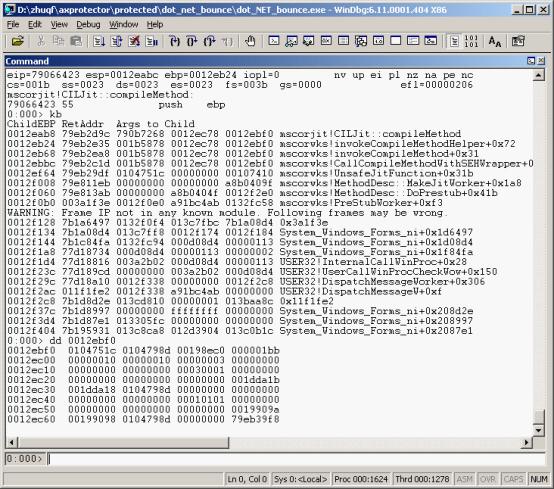
Task: Click status bar Ln 0, Col 0
Action: pos(247,479)
